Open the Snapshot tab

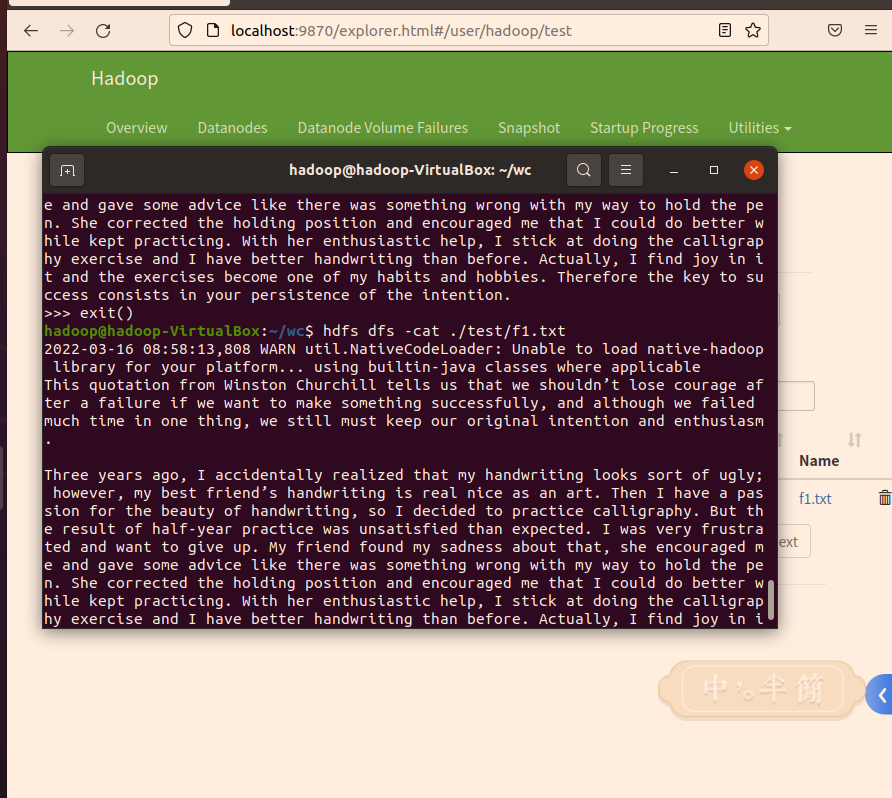tap(529, 128)
